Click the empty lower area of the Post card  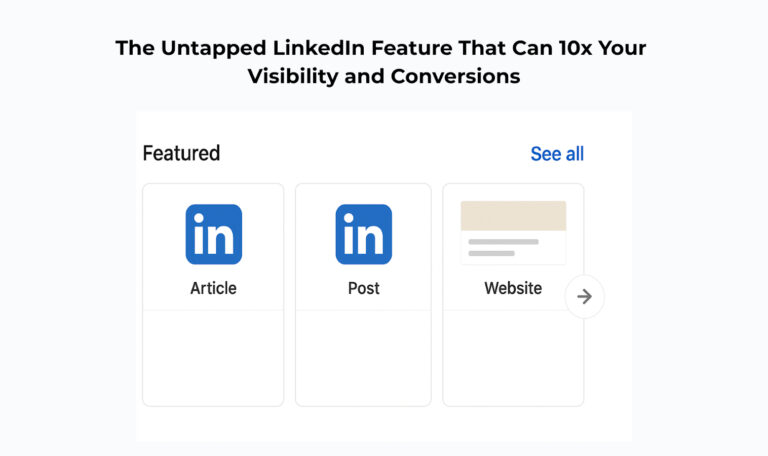pos(363,357)
